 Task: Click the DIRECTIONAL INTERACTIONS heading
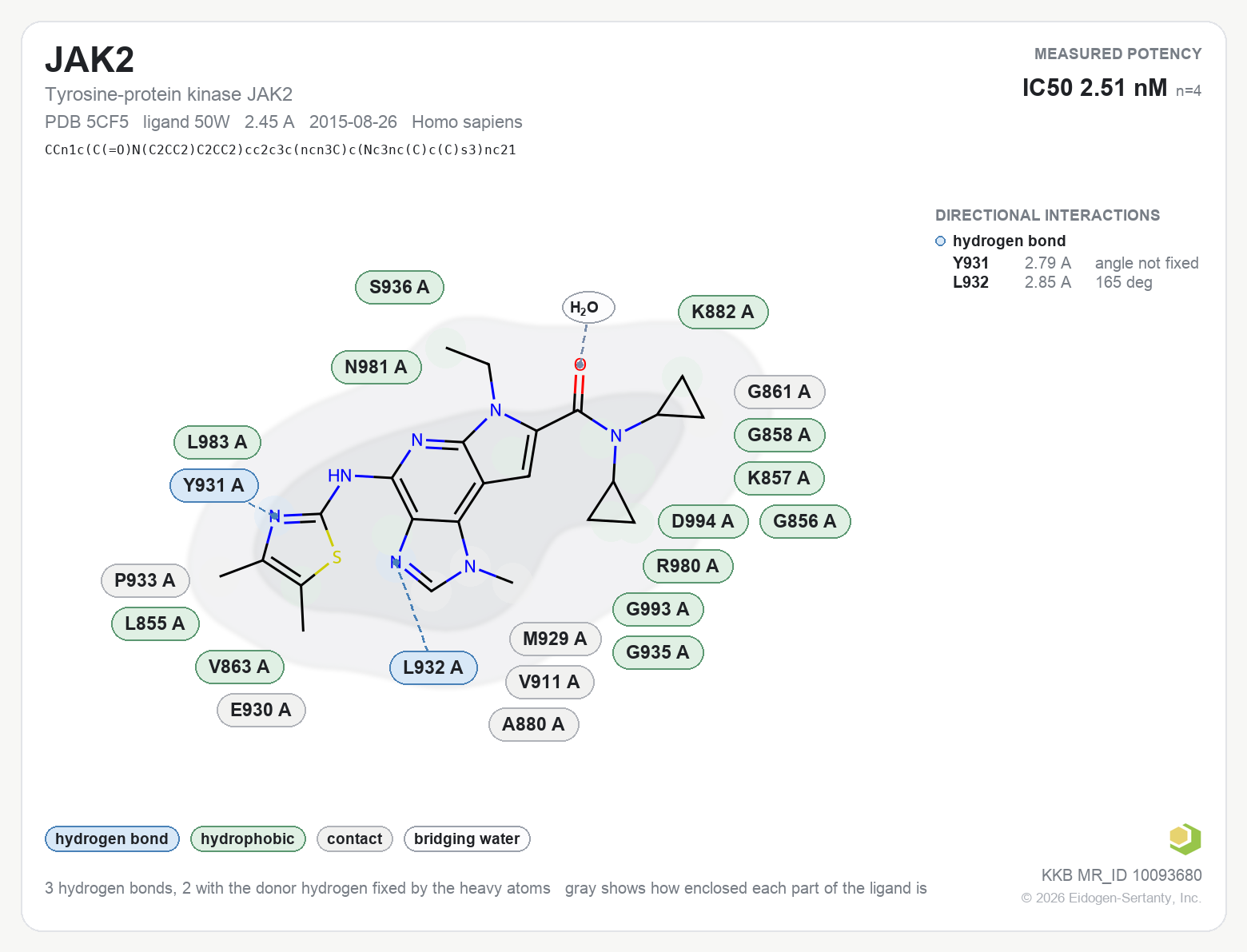click(x=1048, y=215)
